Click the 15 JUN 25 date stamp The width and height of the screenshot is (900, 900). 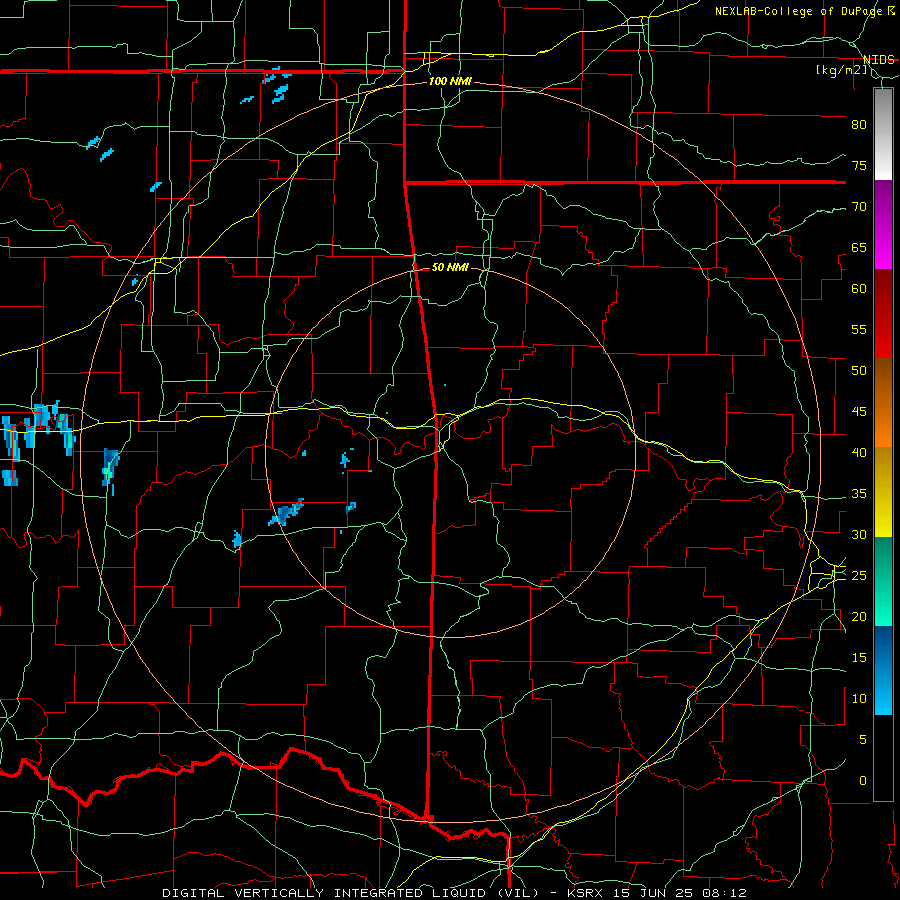653,893
